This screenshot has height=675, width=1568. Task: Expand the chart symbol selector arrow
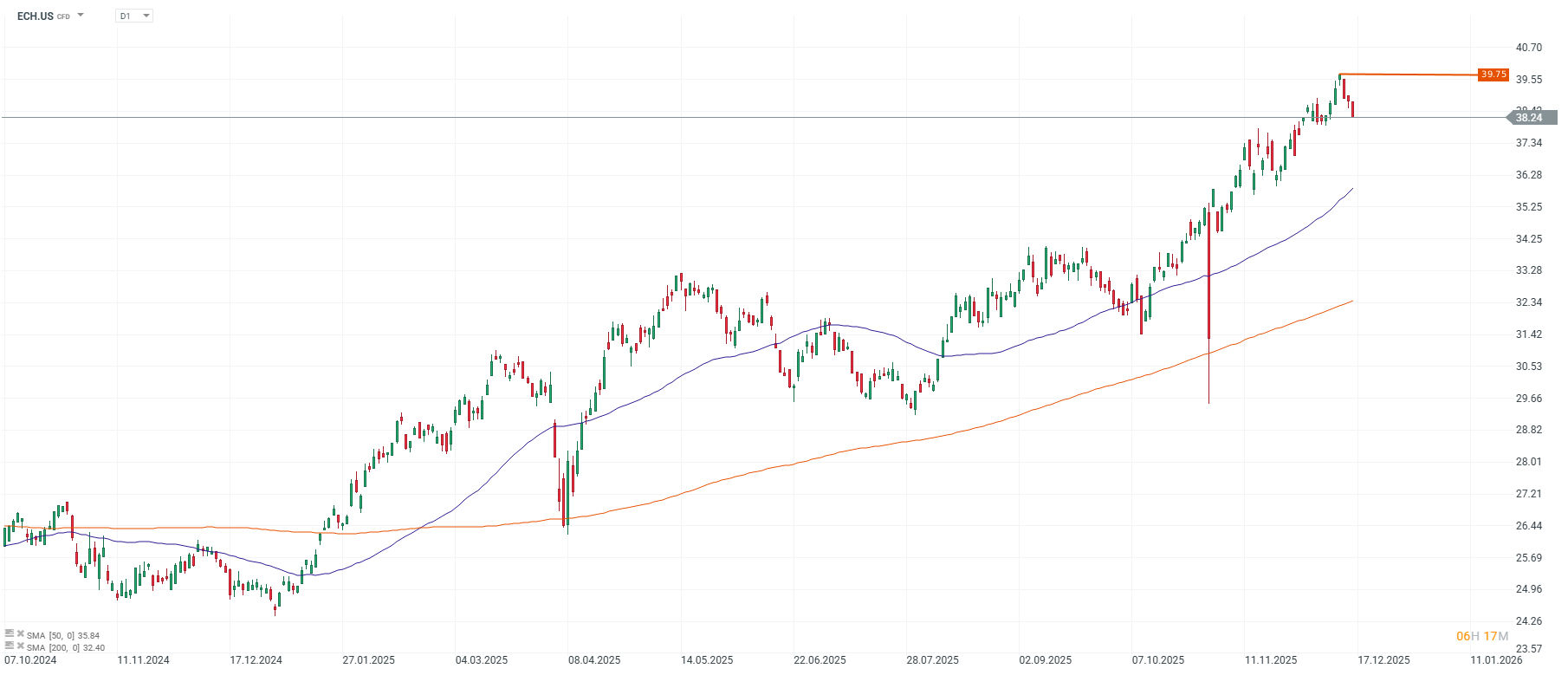[79, 15]
